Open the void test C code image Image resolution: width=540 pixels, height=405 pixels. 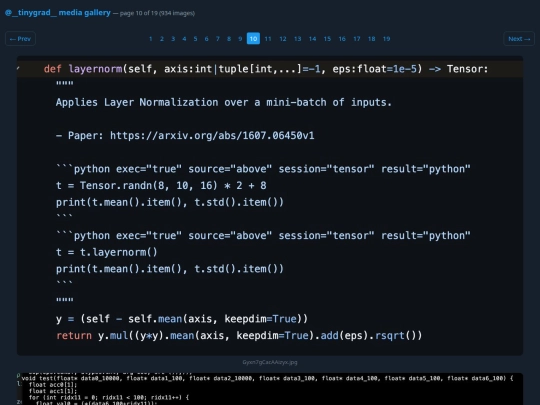[x=270, y=389]
